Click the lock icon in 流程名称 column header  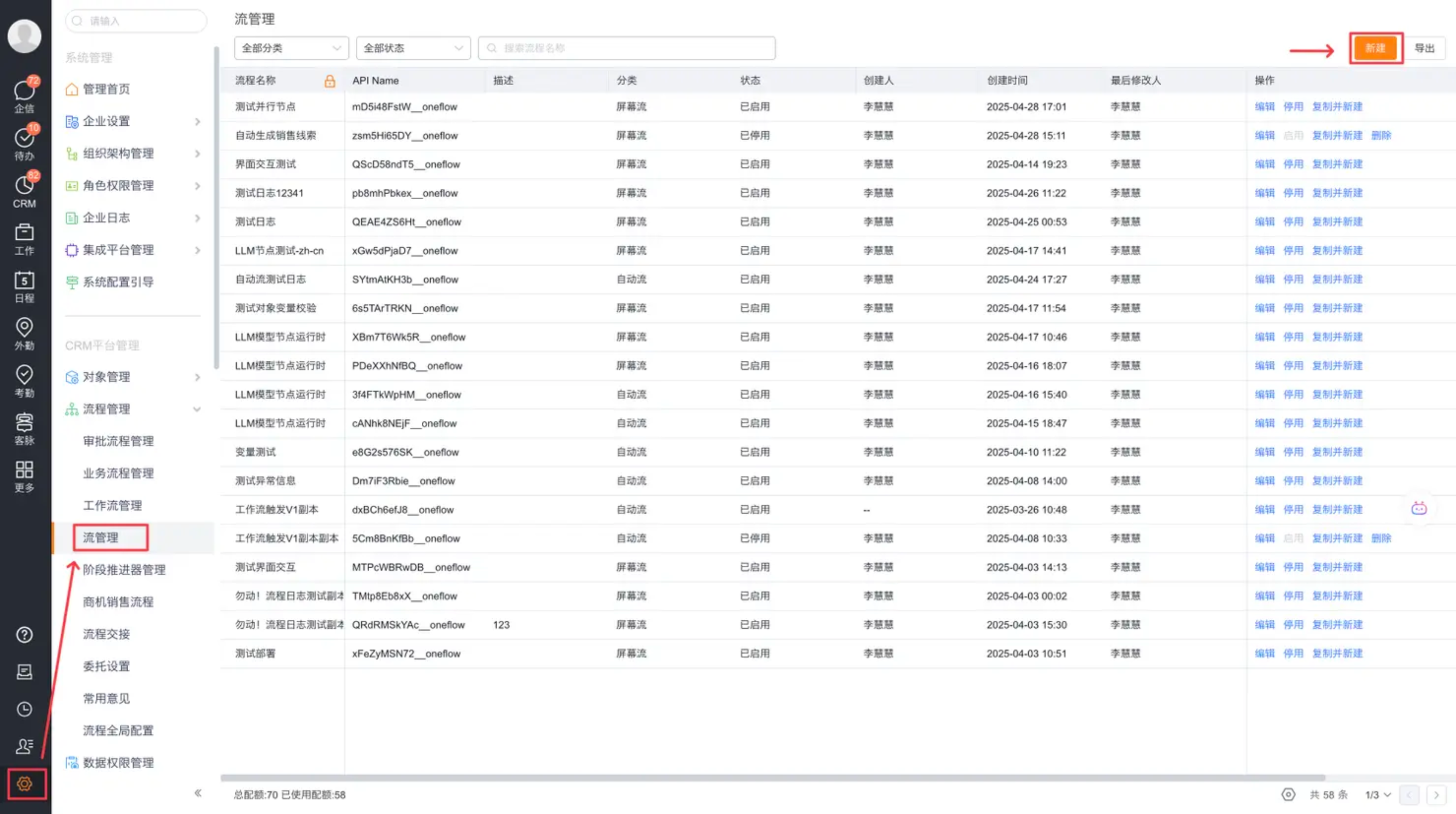[330, 81]
